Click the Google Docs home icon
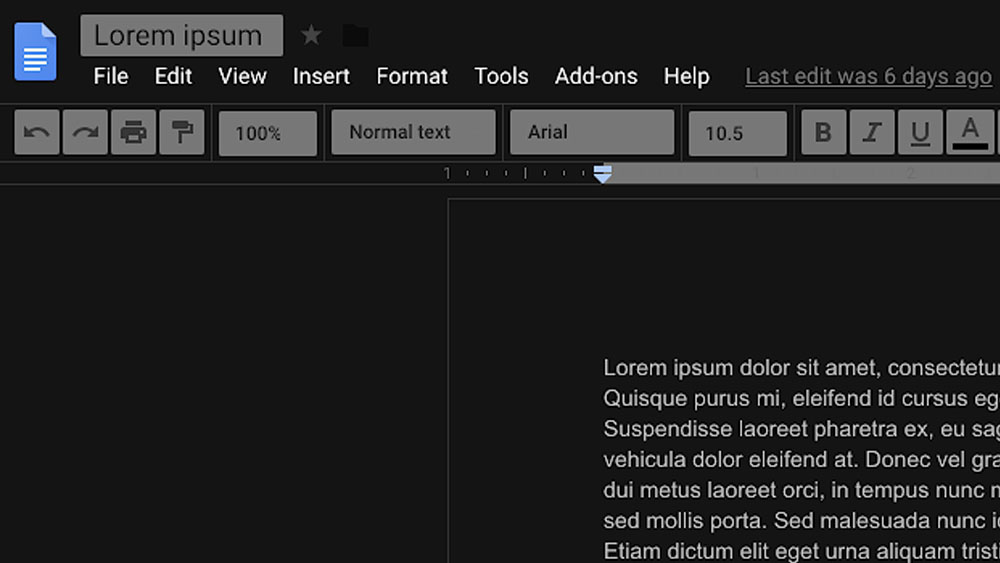This screenshot has width=1000, height=563. 35,51
